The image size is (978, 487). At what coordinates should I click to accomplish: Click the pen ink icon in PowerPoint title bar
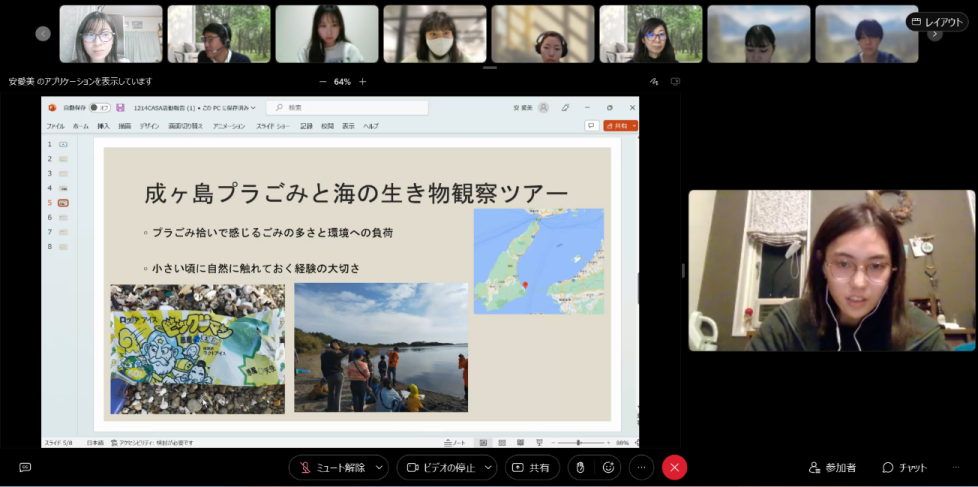pos(565,107)
